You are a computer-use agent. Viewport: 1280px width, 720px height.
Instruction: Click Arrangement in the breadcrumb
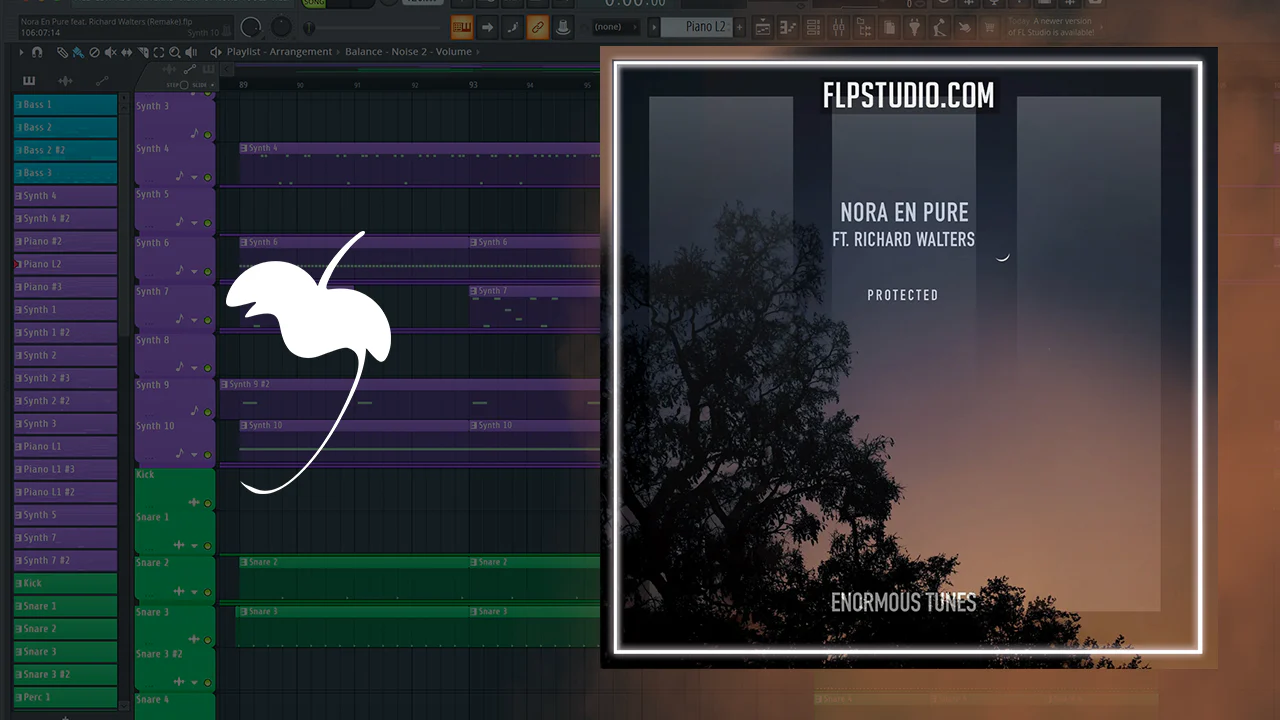(302, 52)
